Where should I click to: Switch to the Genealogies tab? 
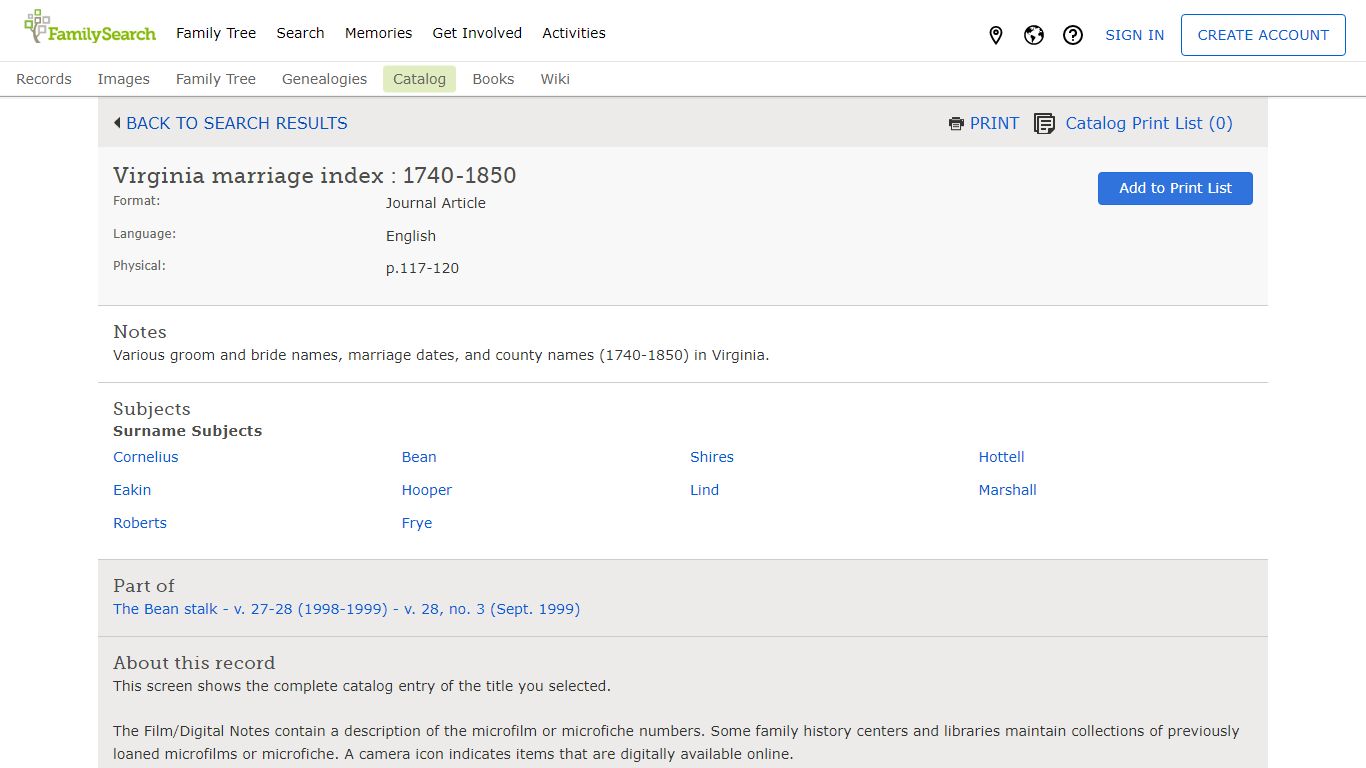(x=324, y=79)
